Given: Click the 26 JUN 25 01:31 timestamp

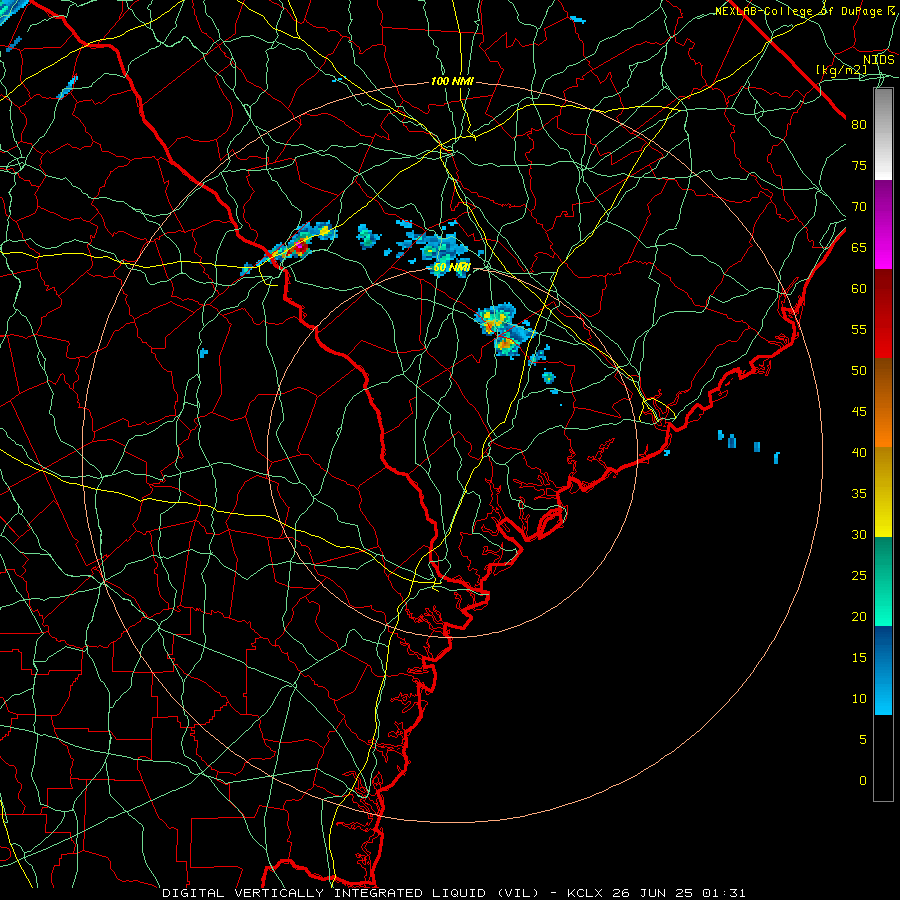Looking at the screenshot, I should coord(678,893).
